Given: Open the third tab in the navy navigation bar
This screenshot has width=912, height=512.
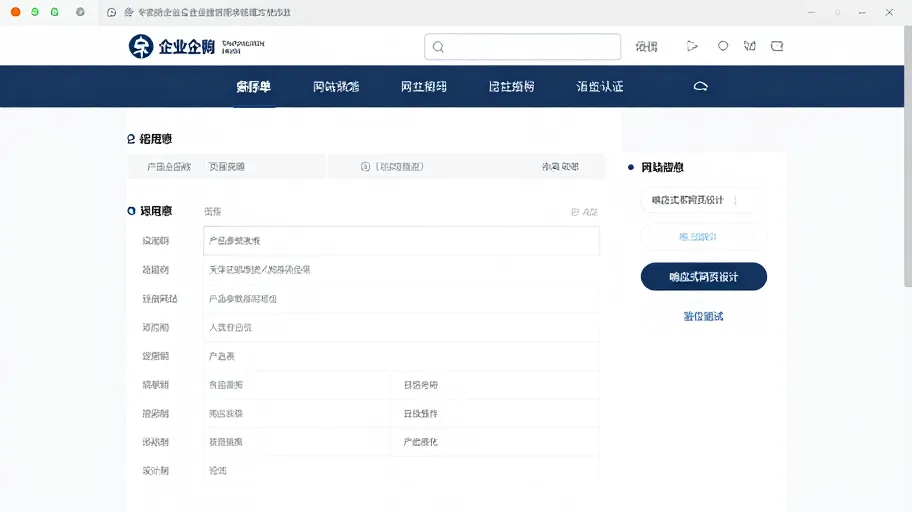Looking at the screenshot, I should (423, 87).
